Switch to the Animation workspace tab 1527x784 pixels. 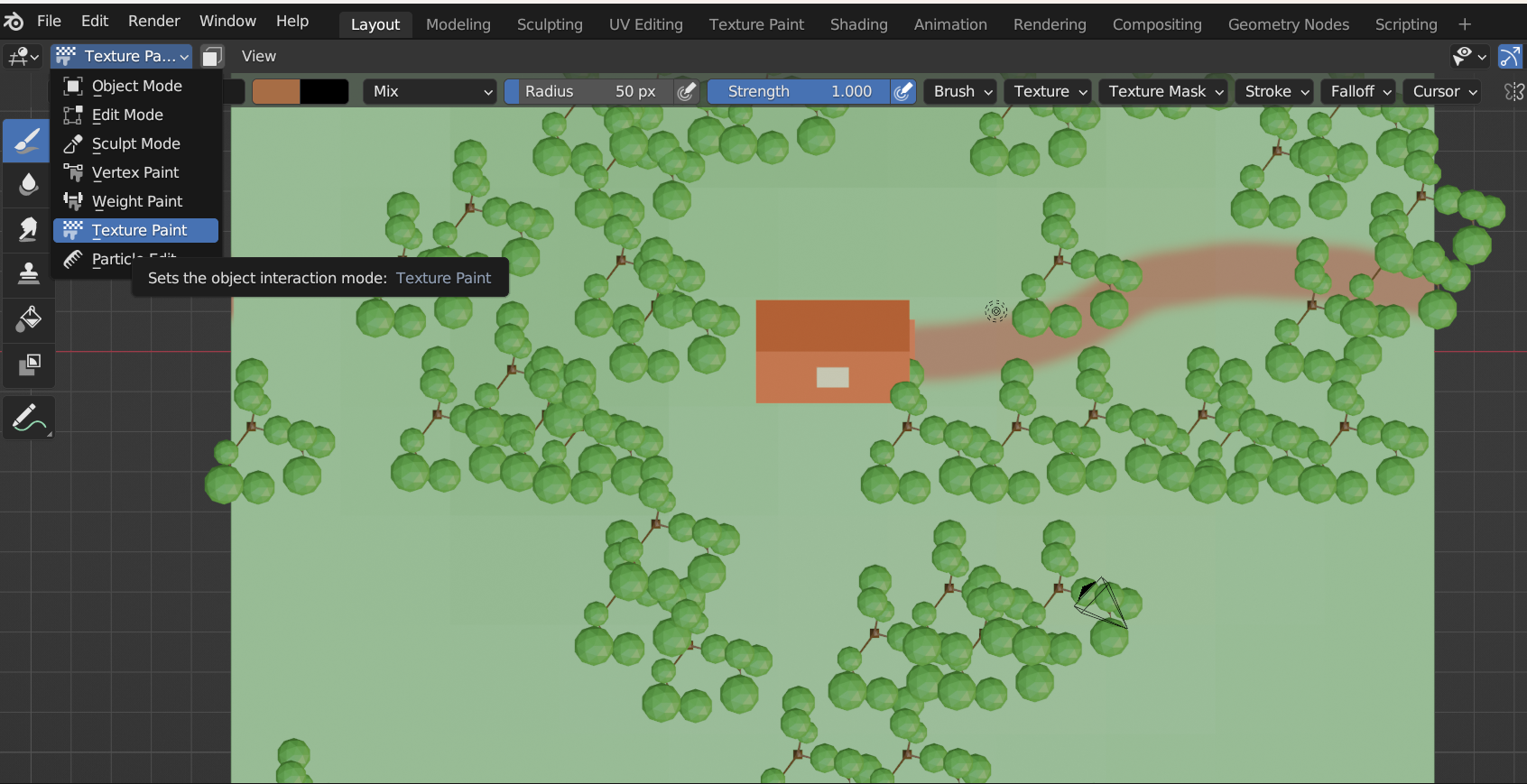click(x=950, y=24)
